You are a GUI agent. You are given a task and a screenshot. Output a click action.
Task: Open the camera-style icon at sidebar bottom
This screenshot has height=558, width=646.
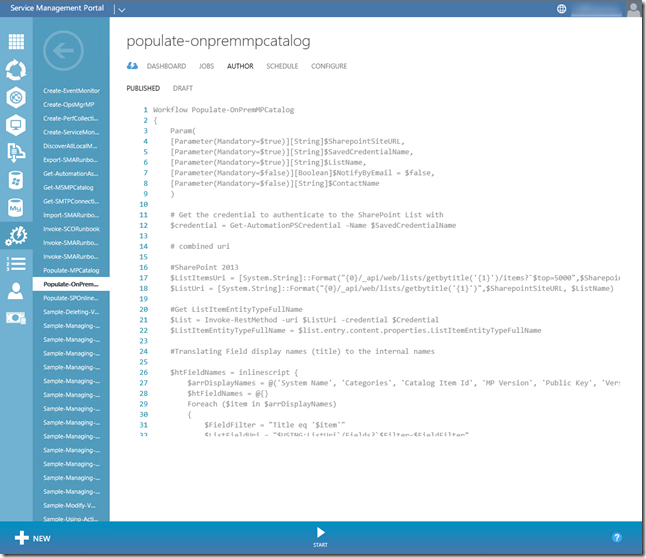[16, 318]
